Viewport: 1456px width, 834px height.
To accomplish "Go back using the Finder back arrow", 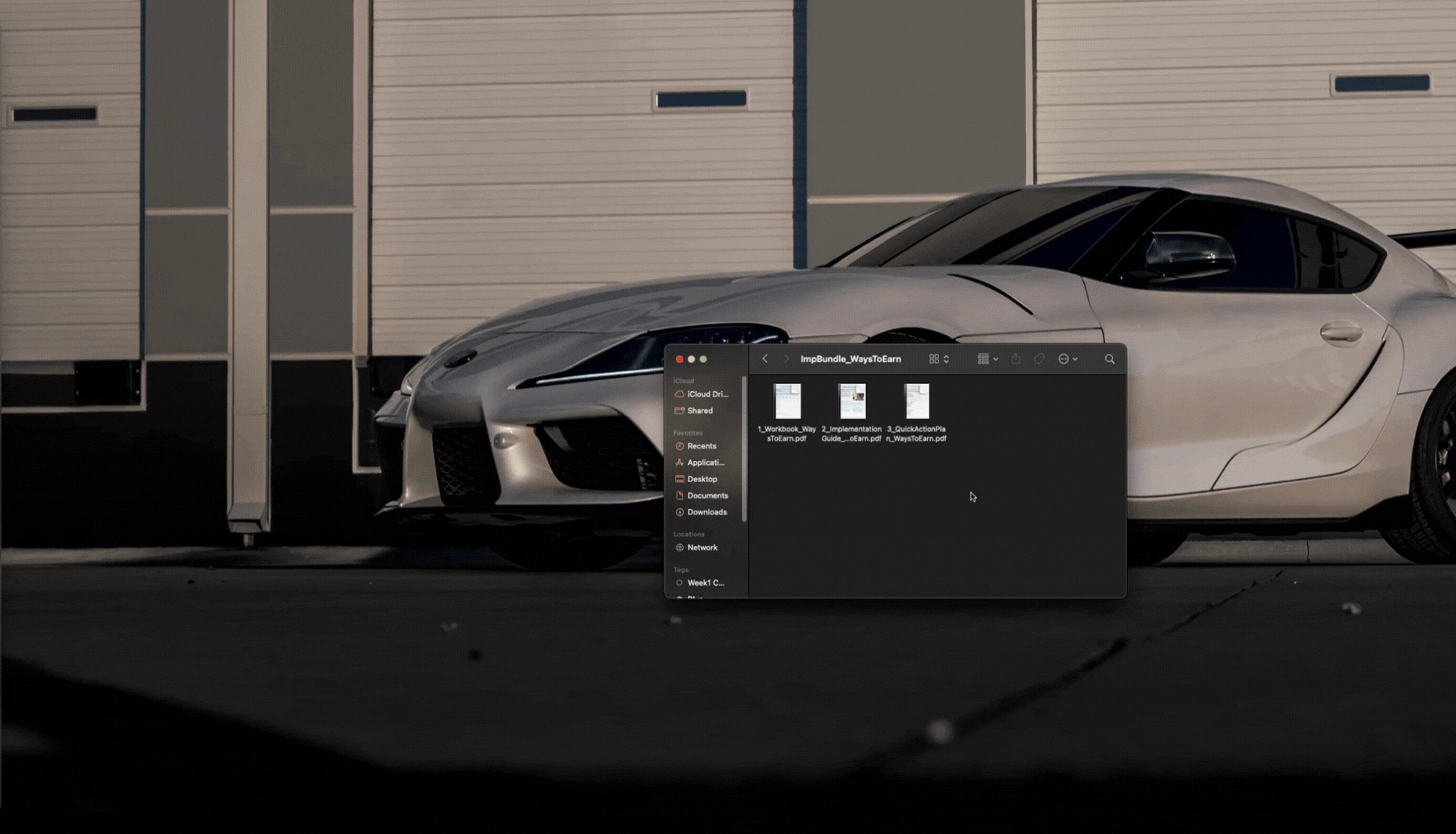I will tap(765, 359).
